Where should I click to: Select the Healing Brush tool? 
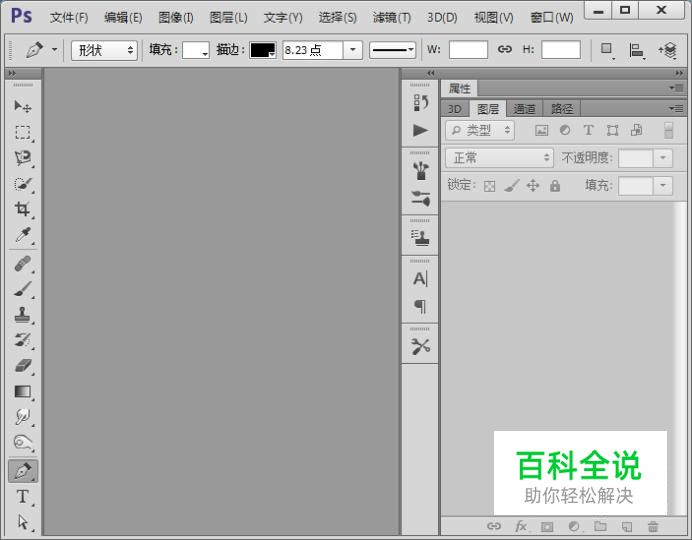point(23,264)
